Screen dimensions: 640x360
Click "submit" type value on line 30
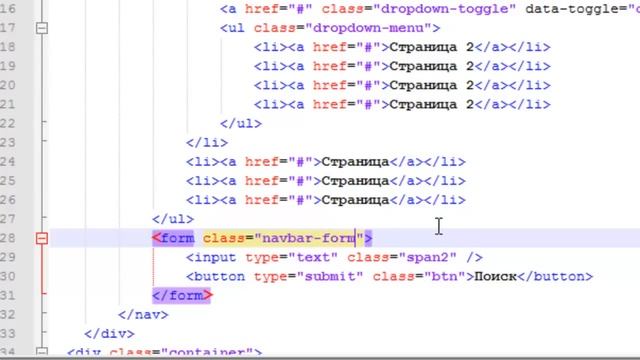click(x=330, y=277)
